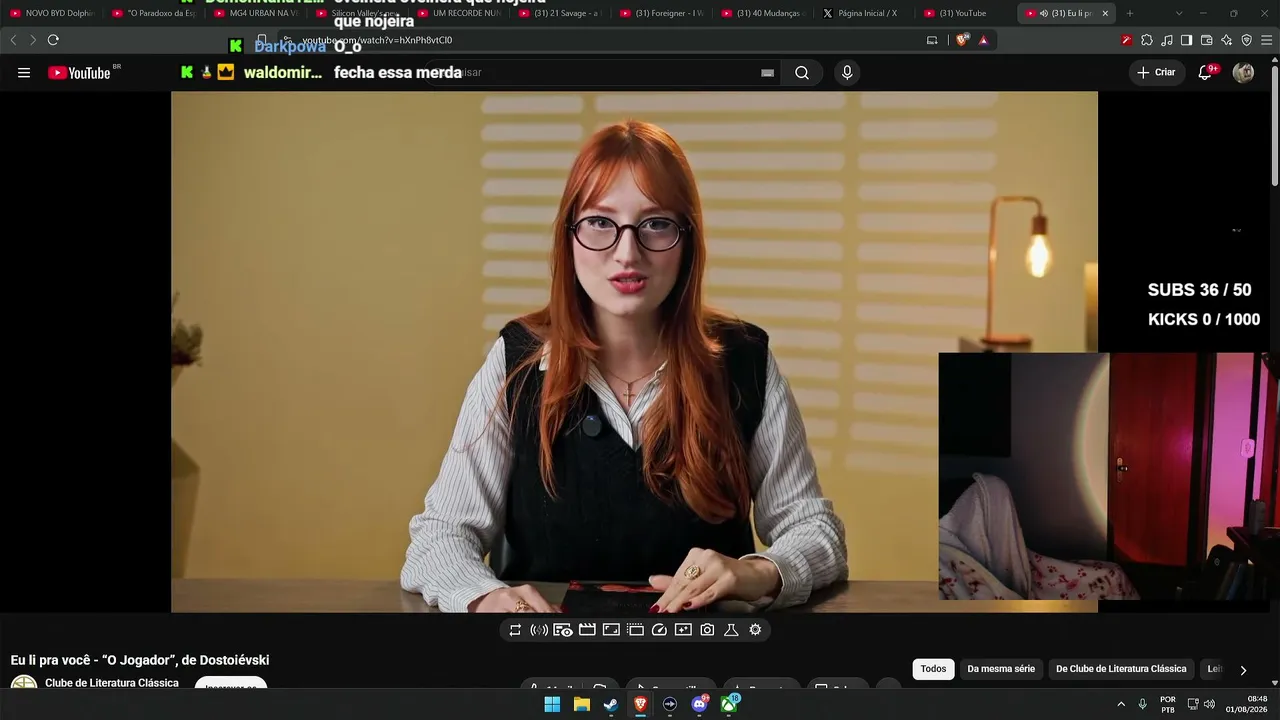Open the account avatar menu
The width and height of the screenshot is (1280, 720).
[x=1243, y=73]
